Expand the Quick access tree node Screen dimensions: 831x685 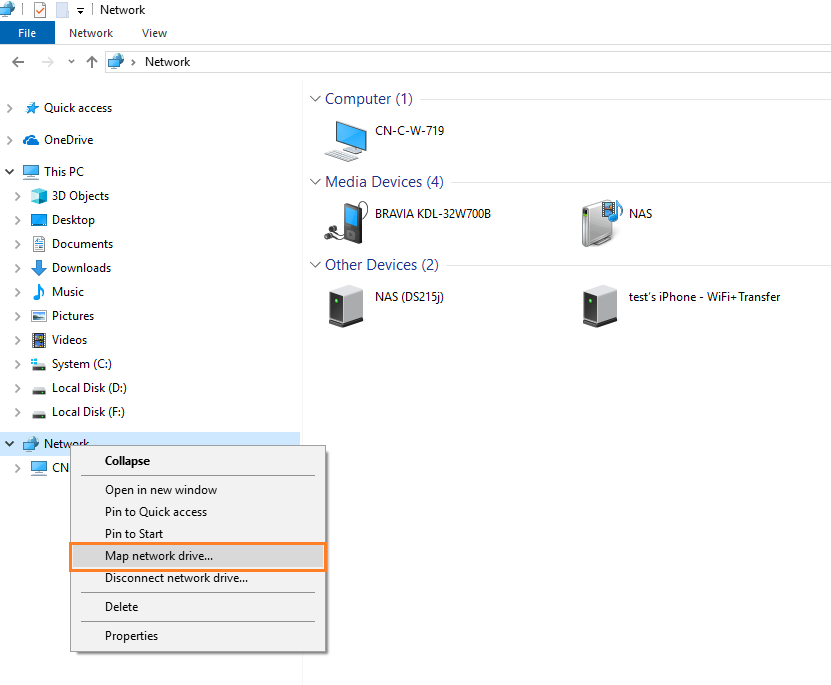10,108
